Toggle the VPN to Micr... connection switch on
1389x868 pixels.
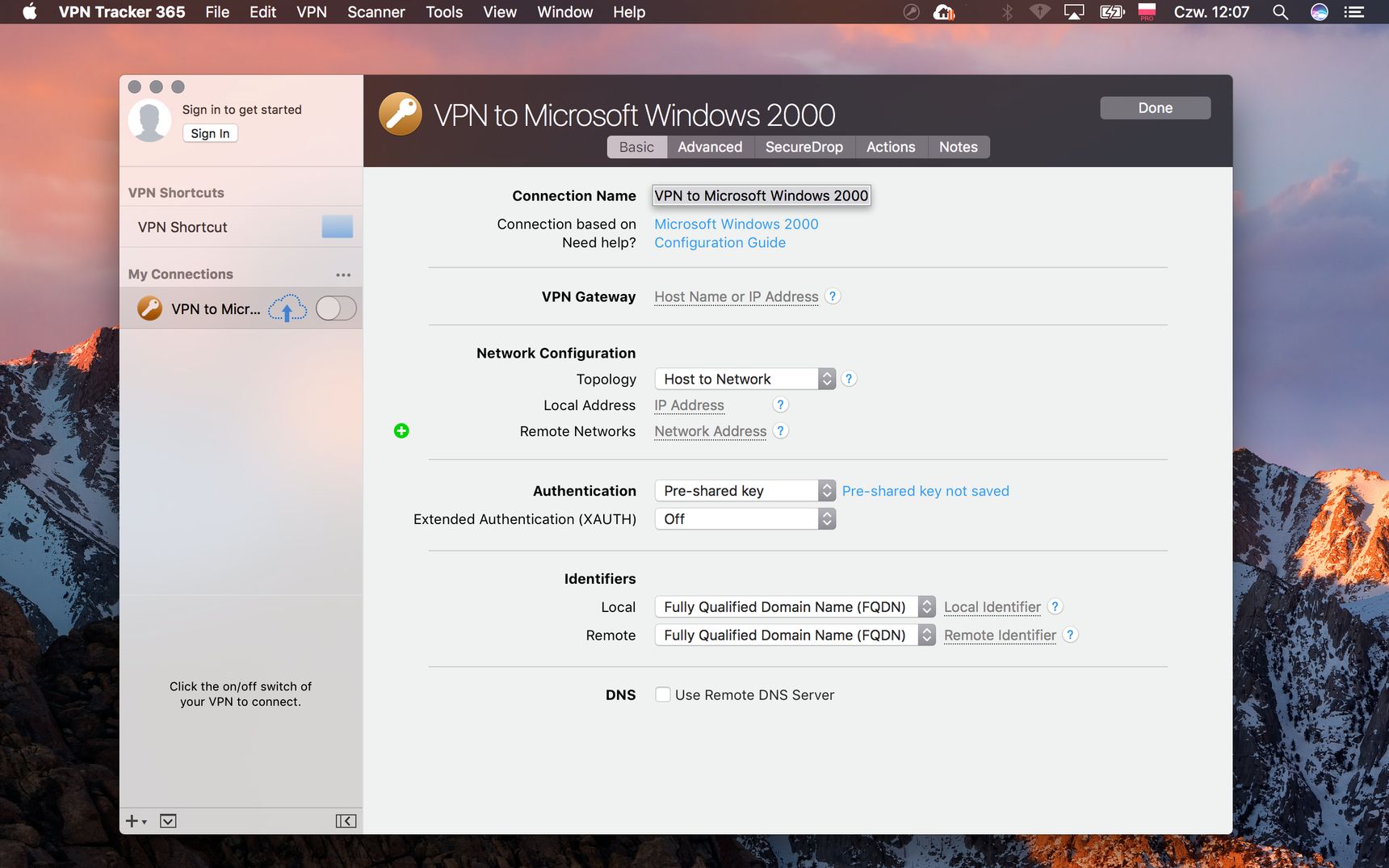[336, 308]
